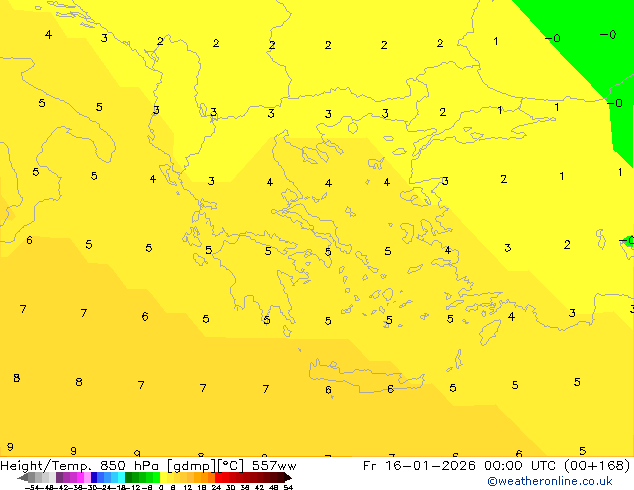Click the '12' legend scale label
The width and height of the screenshot is (634, 490).
click(x=187, y=487)
